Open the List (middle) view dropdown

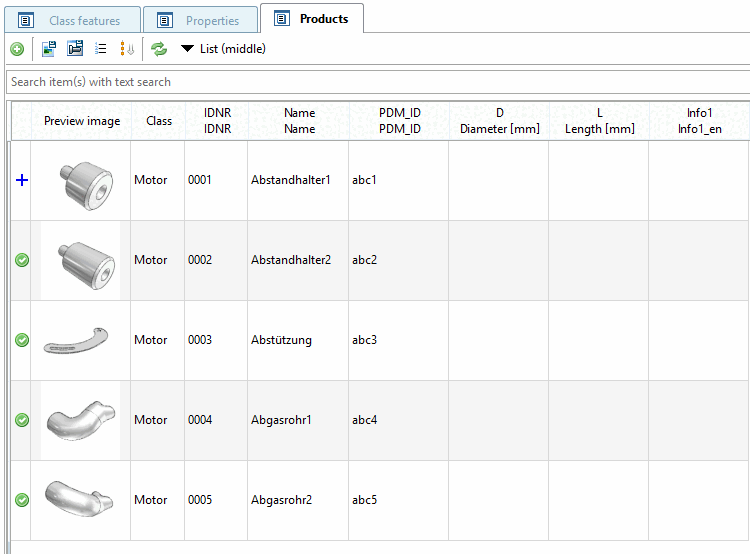click(x=223, y=49)
